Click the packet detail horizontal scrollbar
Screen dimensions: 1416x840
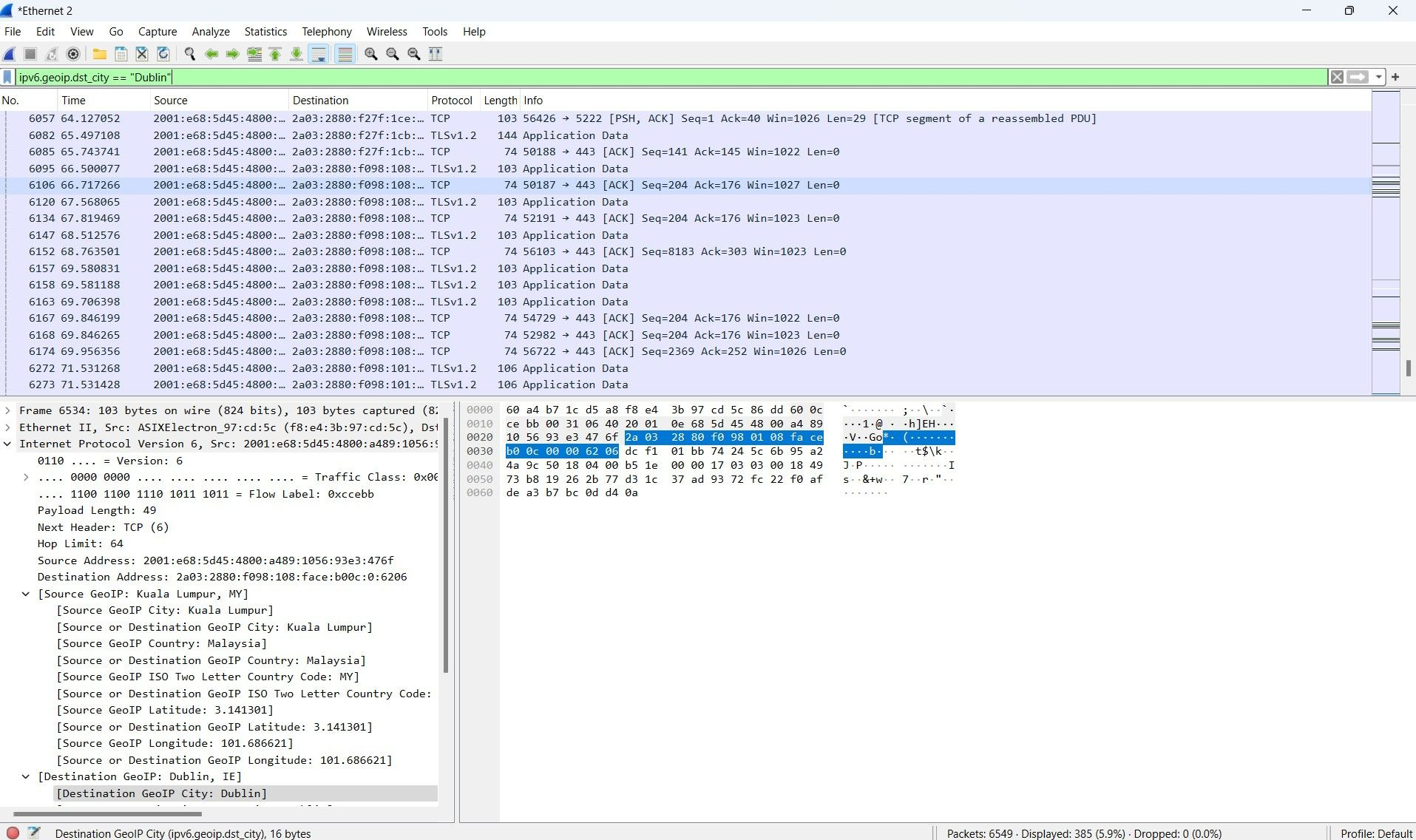click(108, 814)
